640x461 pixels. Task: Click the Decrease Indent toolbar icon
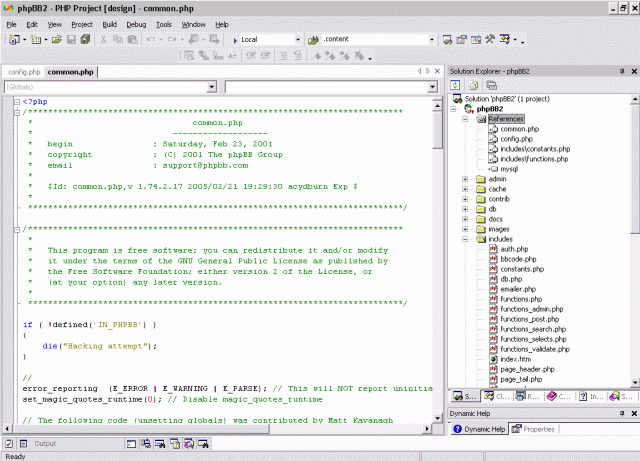tap(251, 56)
